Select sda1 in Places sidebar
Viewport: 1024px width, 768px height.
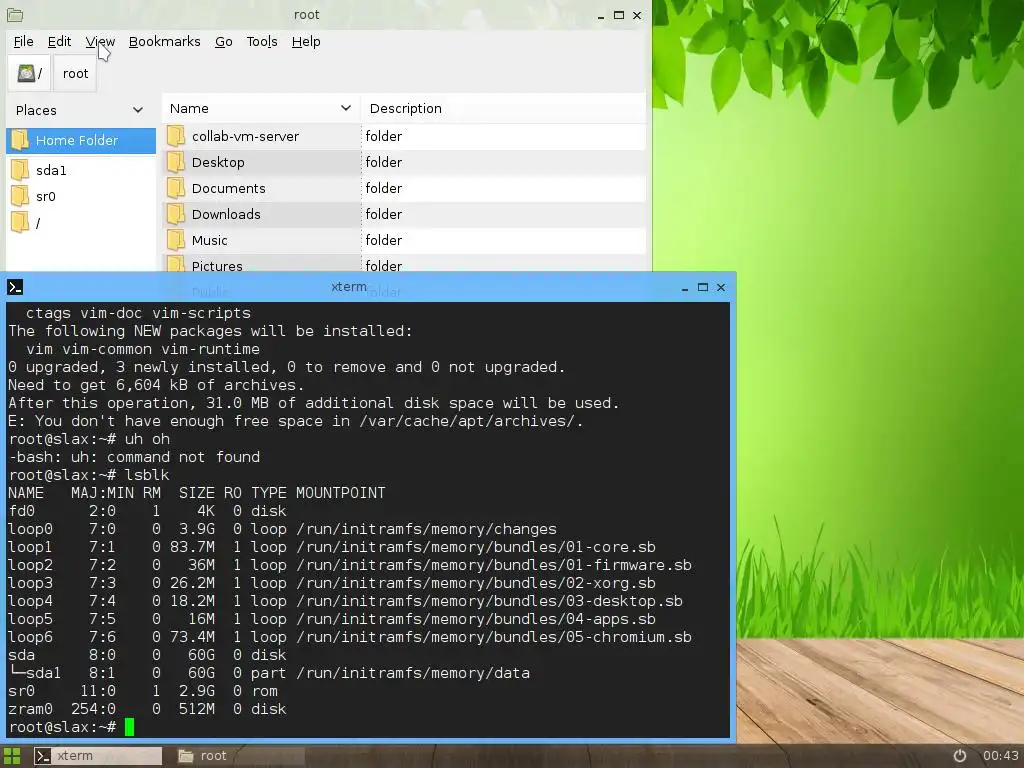81,170
